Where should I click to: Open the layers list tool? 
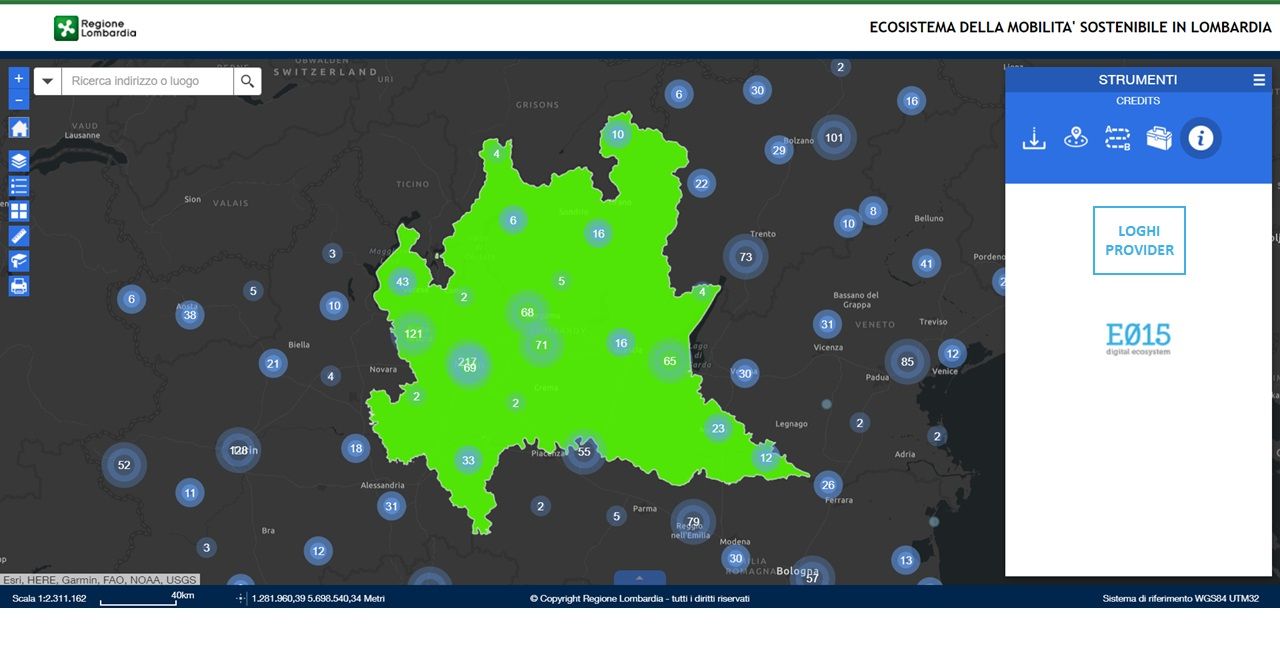pos(19,161)
